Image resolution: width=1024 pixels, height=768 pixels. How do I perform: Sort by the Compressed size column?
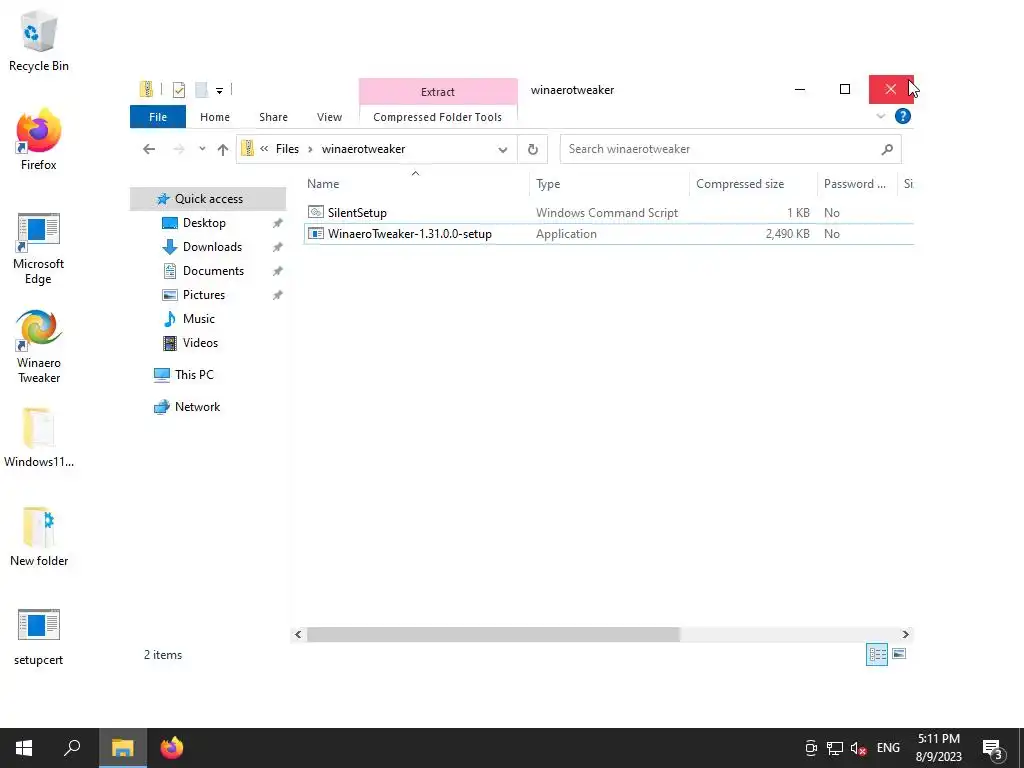pos(753,184)
